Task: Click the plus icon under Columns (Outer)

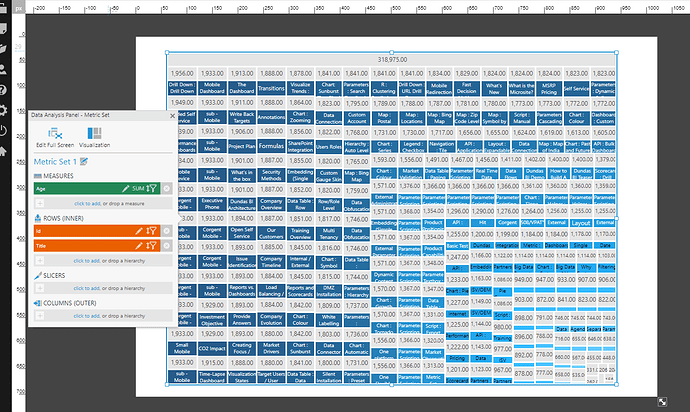Action: click(40, 316)
